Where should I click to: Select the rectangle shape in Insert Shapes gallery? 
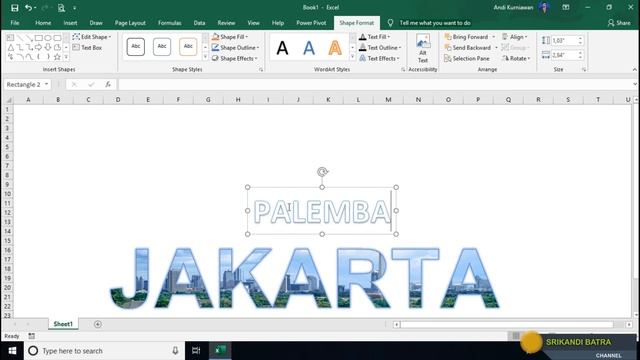pyautogui.click(x=39, y=38)
